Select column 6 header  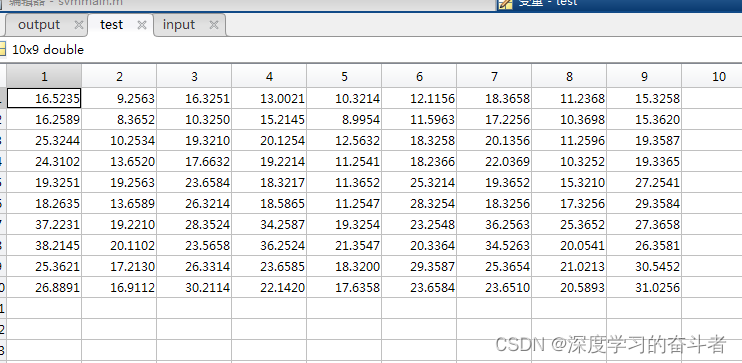click(x=419, y=76)
